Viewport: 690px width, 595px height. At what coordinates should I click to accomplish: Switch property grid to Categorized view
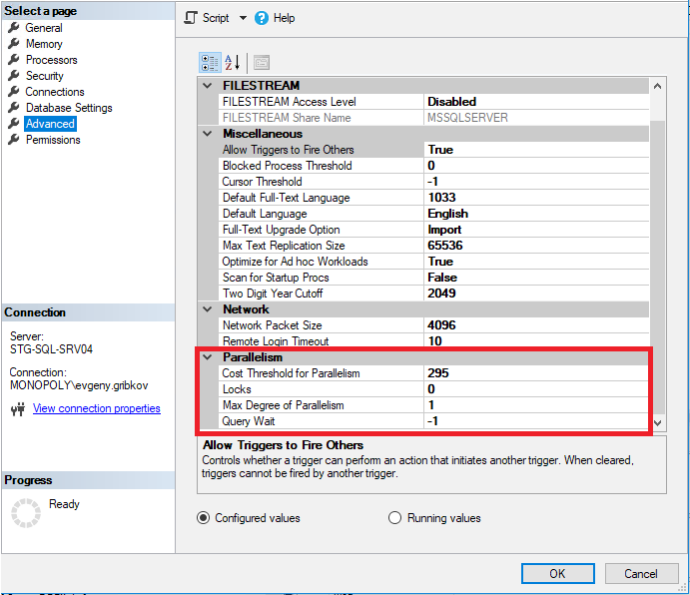click(x=210, y=62)
